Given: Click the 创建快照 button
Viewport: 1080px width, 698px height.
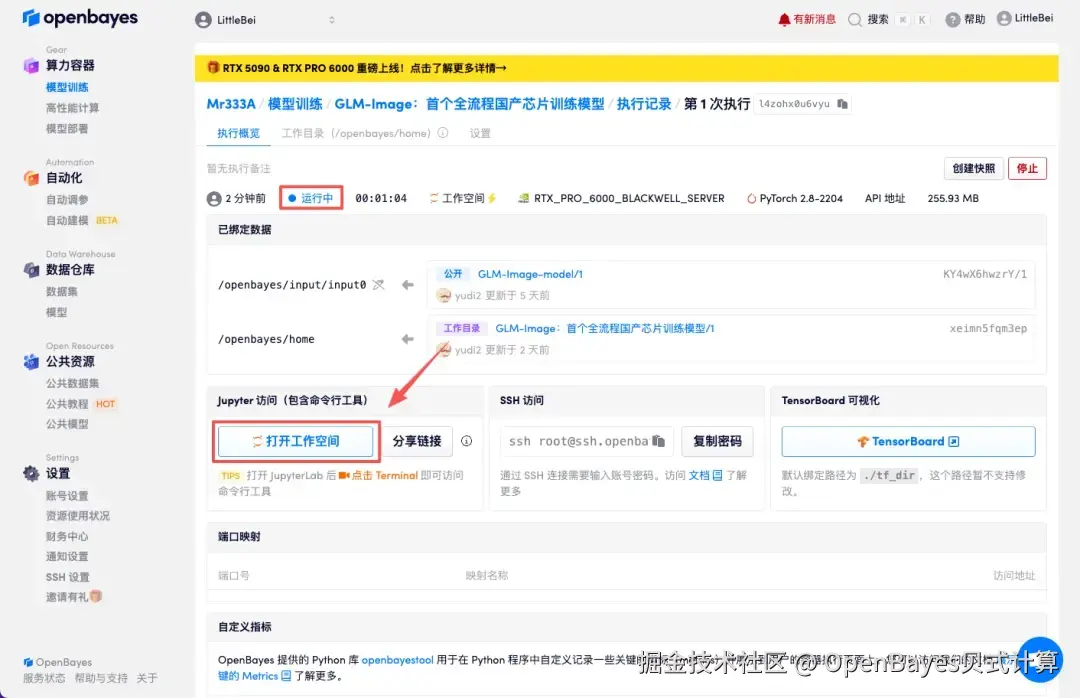Looking at the screenshot, I should pos(973,169).
